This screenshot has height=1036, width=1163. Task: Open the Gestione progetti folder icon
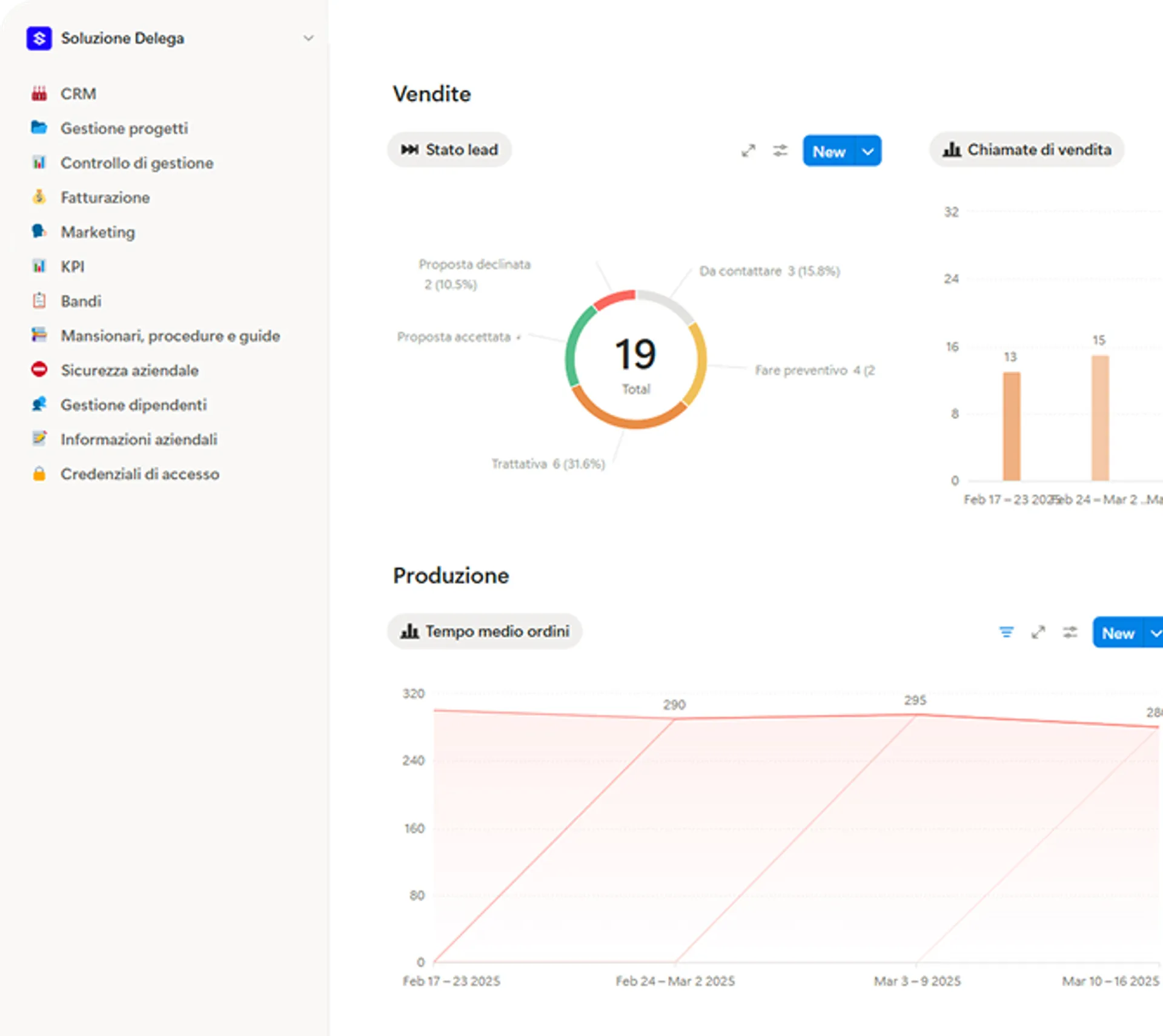(39, 128)
